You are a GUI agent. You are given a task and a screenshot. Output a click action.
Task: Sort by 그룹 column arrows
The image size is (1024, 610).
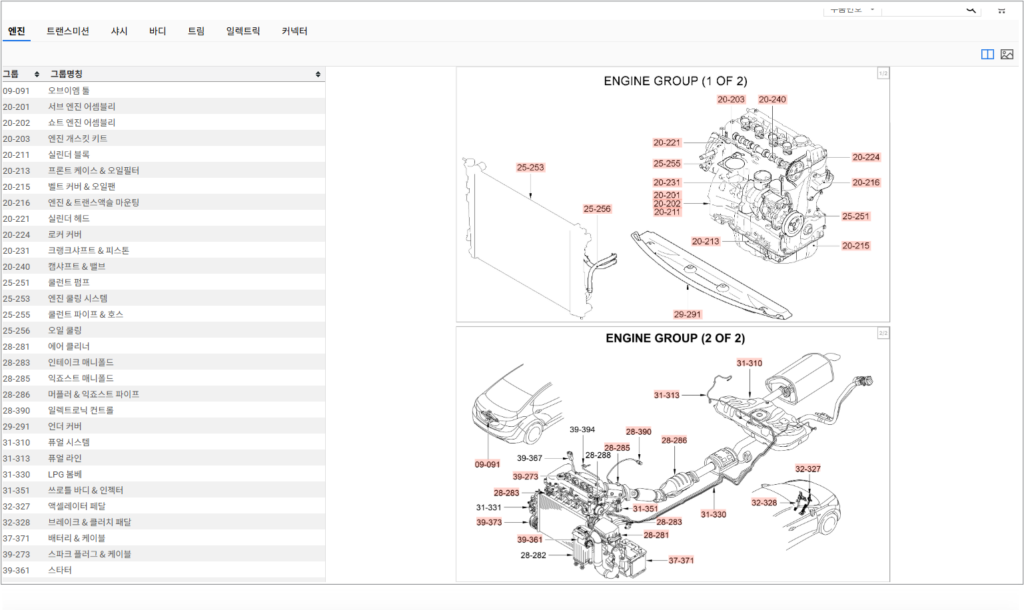click(x=37, y=74)
